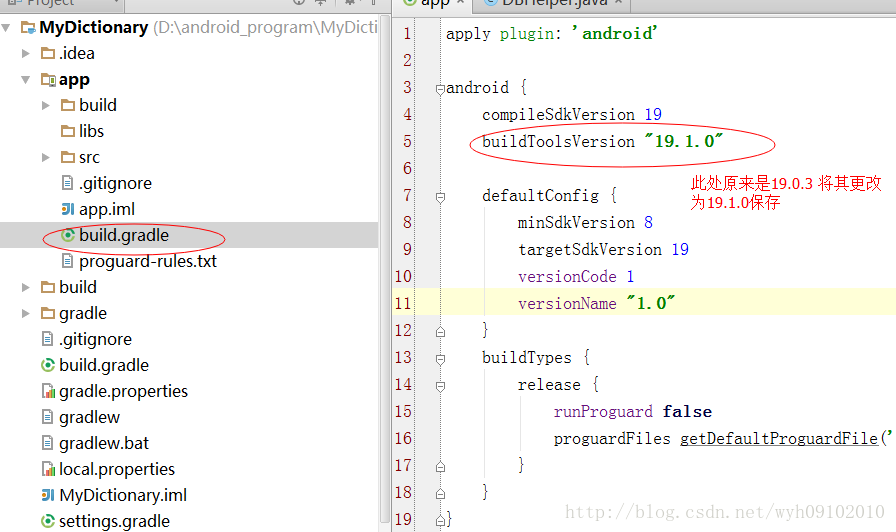Click the libs folder icon
The height and width of the screenshot is (532, 896).
(x=68, y=131)
